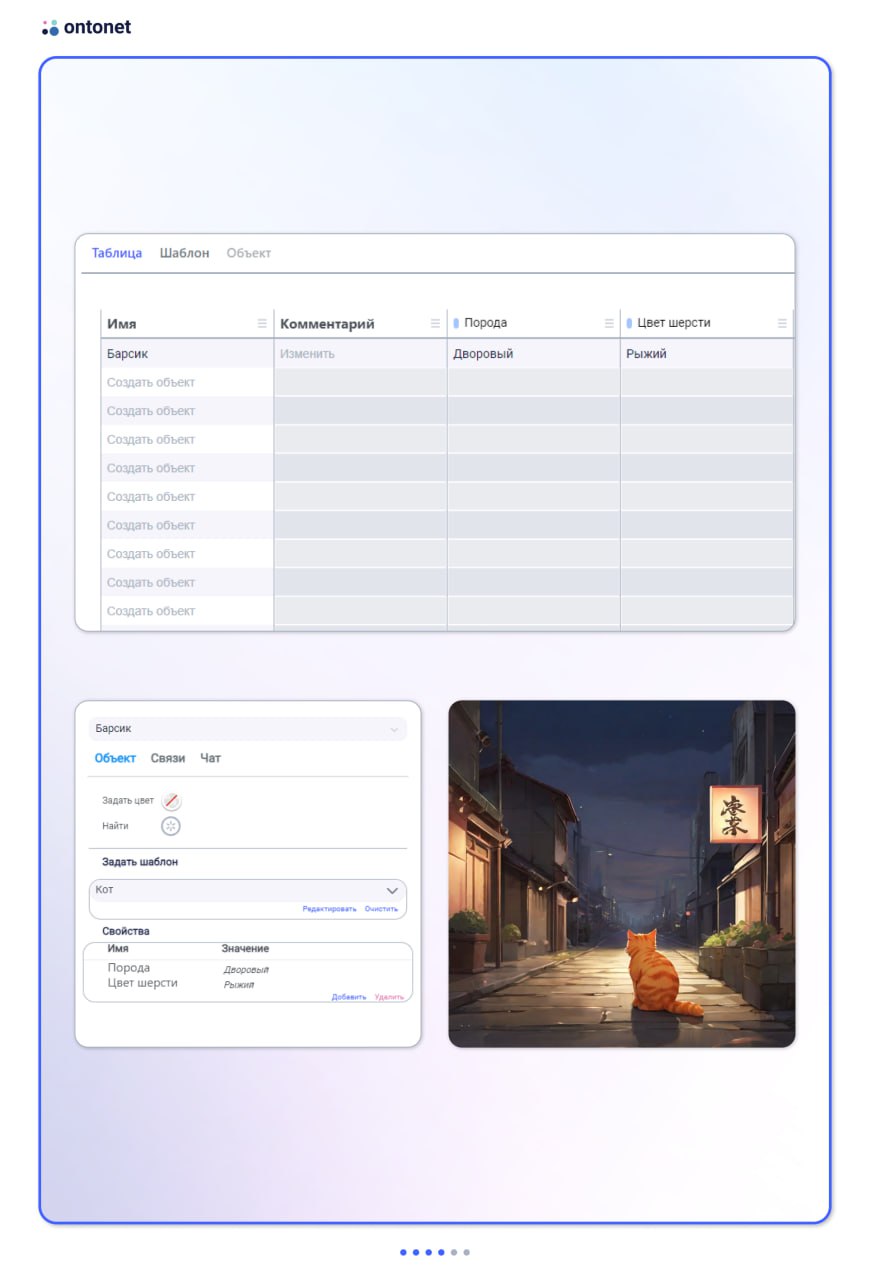Open the grey Объект tab beside Шаблон

(x=249, y=253)
